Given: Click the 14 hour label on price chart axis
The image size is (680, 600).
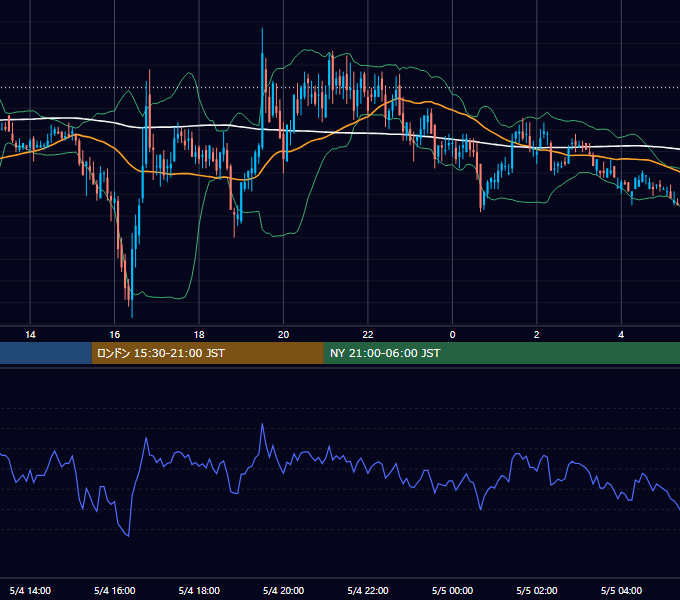Looking at the screenshot, I should point(30,335).
